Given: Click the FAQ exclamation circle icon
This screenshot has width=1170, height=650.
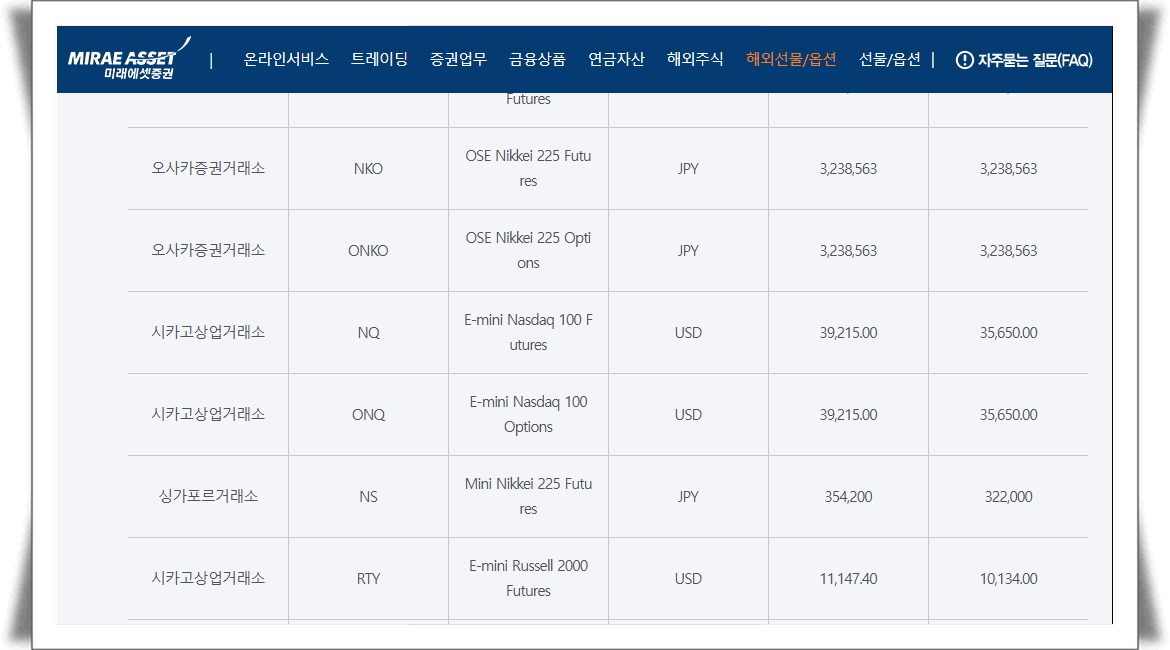Looking at the screenshot, I should (x=964, y=60).
